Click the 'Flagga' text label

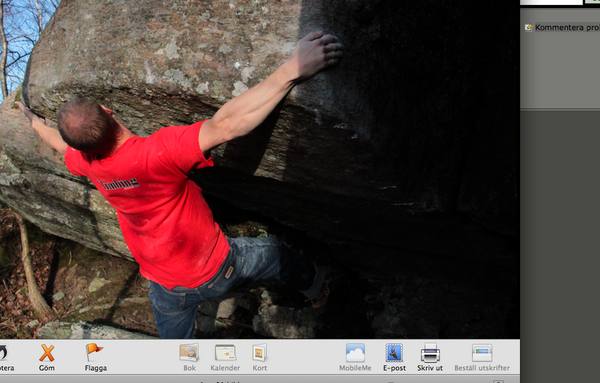tap(96, 368)
